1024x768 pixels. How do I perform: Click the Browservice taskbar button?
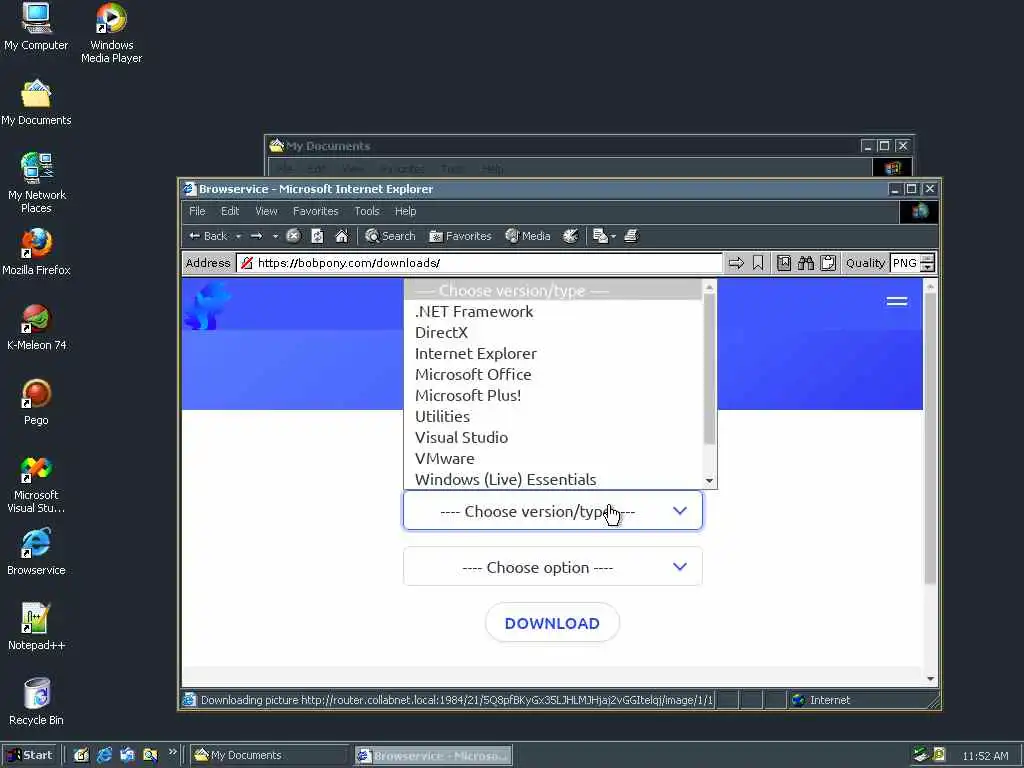[434, 755]
